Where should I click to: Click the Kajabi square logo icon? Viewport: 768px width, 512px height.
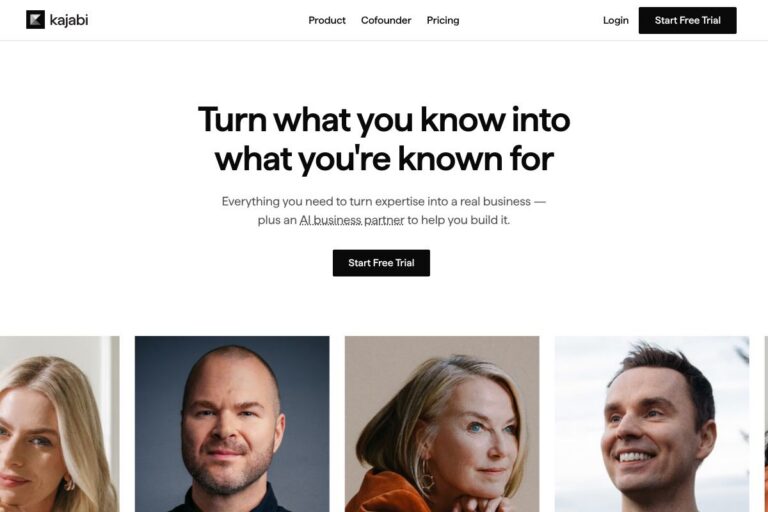coord(35,20)
